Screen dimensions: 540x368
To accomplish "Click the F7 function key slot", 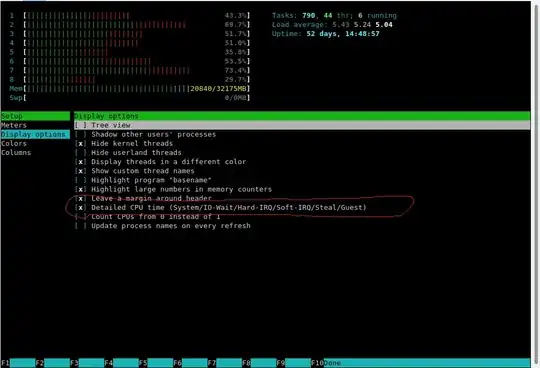I will [x=225, y=363].
